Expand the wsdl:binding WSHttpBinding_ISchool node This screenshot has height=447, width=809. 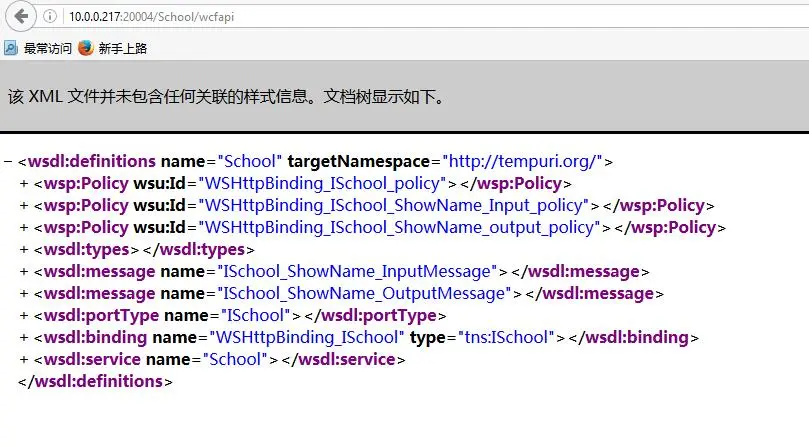pyautogui.click(x=24, y=338)
